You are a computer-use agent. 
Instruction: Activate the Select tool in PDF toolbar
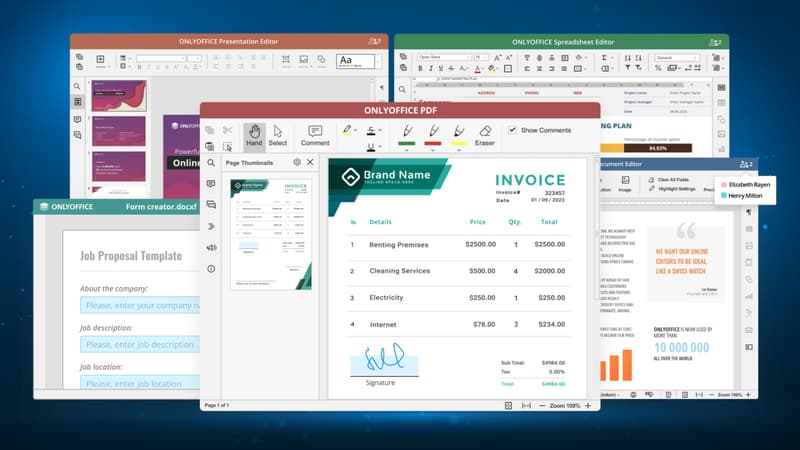[278, 136]
